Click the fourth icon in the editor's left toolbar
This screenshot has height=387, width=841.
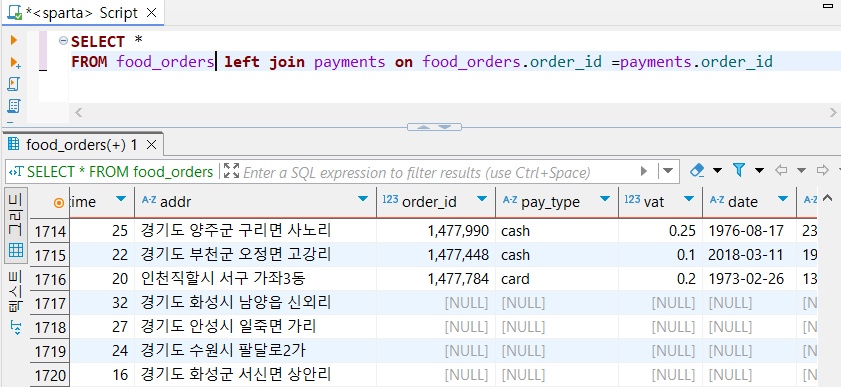click(x=14, y=106)
